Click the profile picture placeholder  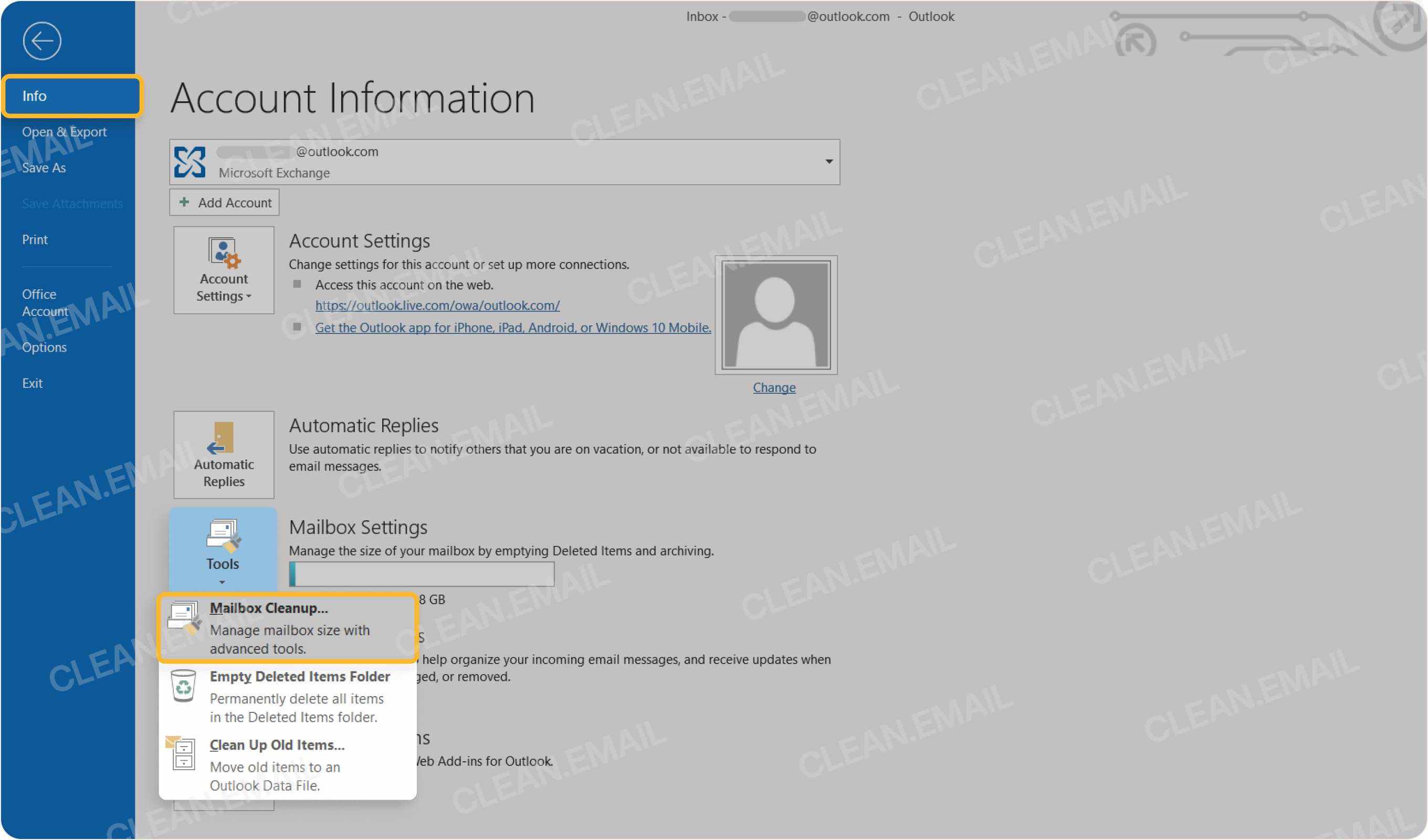(x=775, y=314)
